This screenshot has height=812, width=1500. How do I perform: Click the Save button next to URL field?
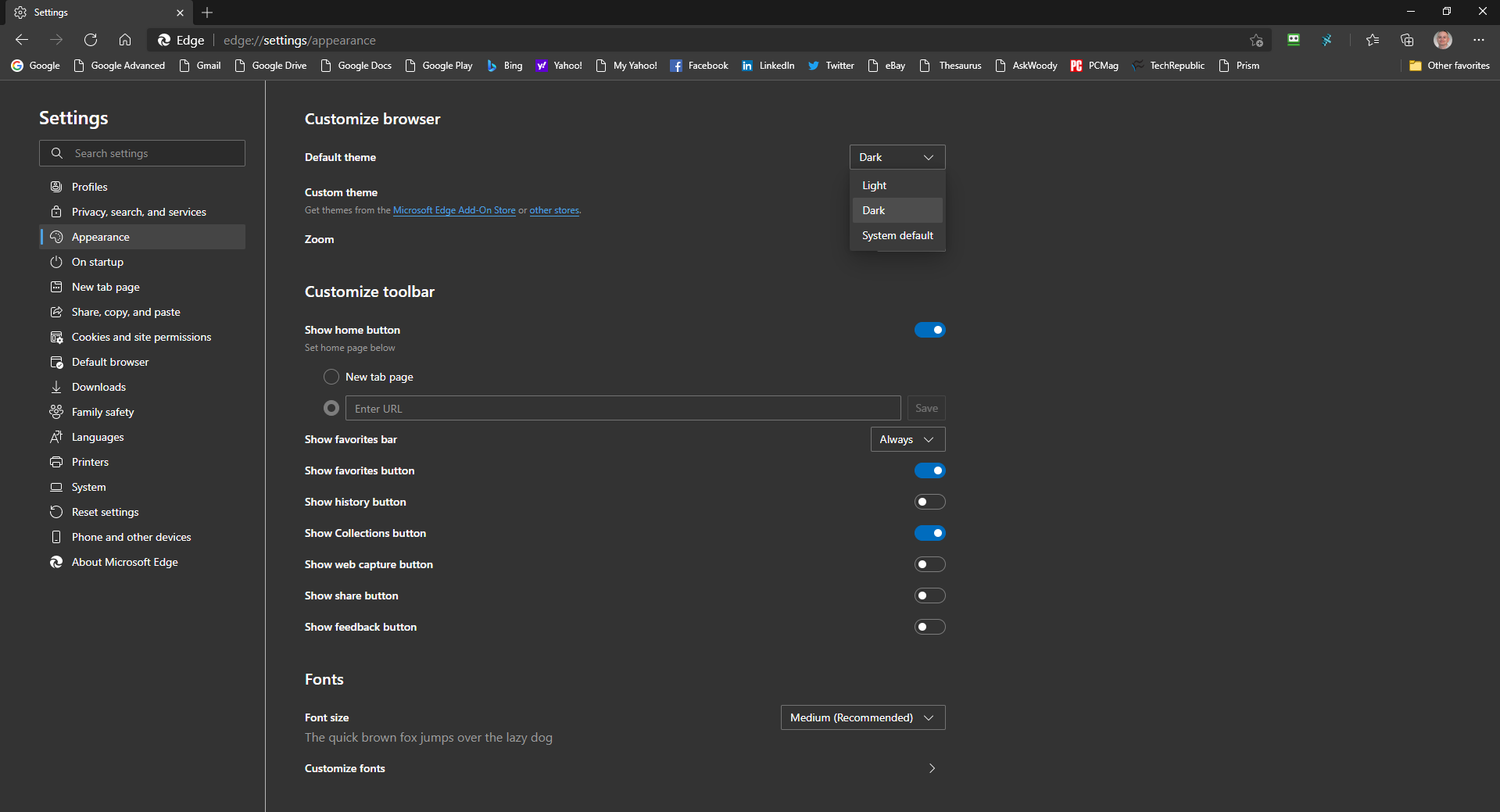click(926, 408)
